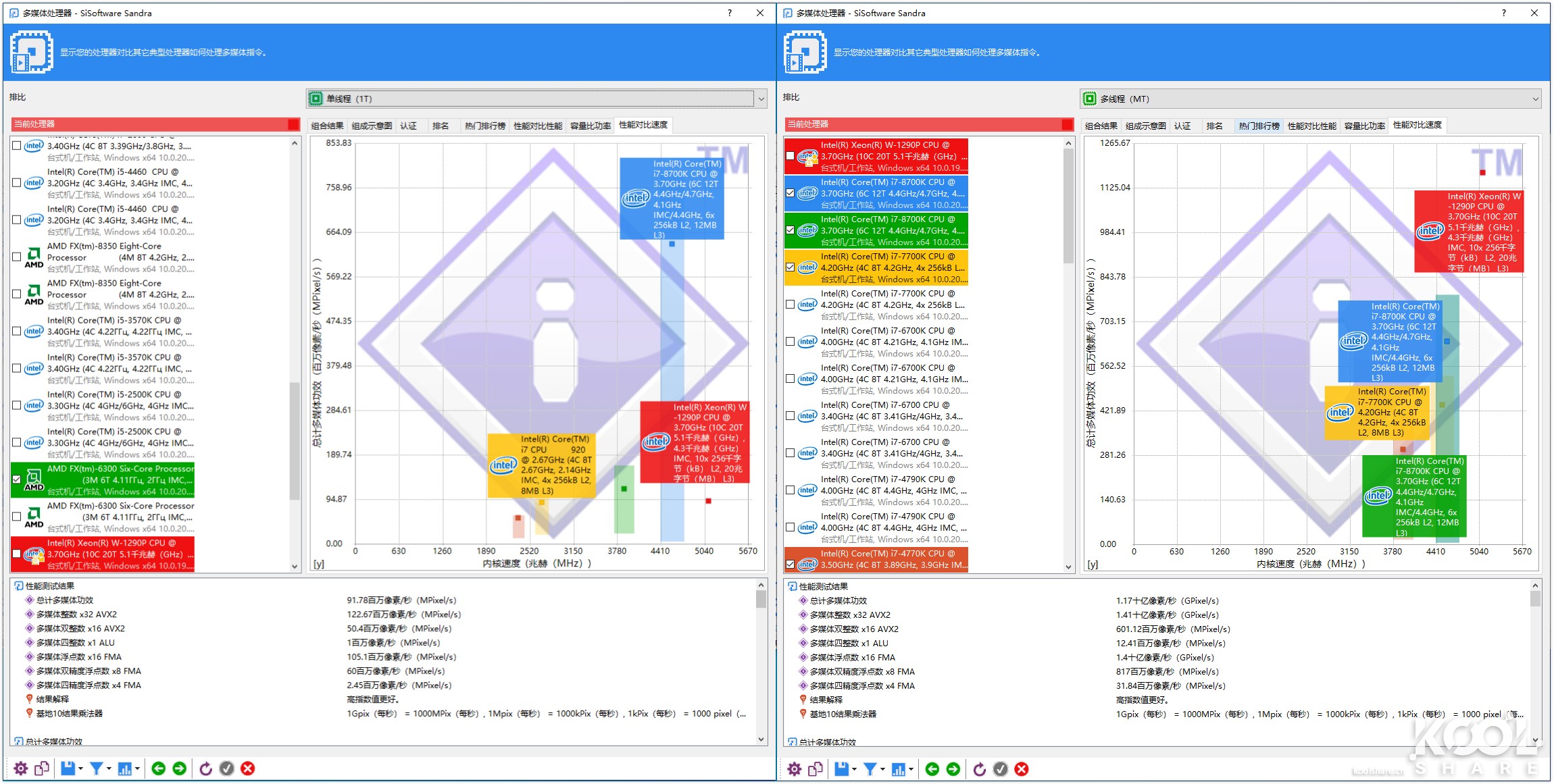
Task: Click the settings gear in left window toolbar
Action: tap(21, 768)
